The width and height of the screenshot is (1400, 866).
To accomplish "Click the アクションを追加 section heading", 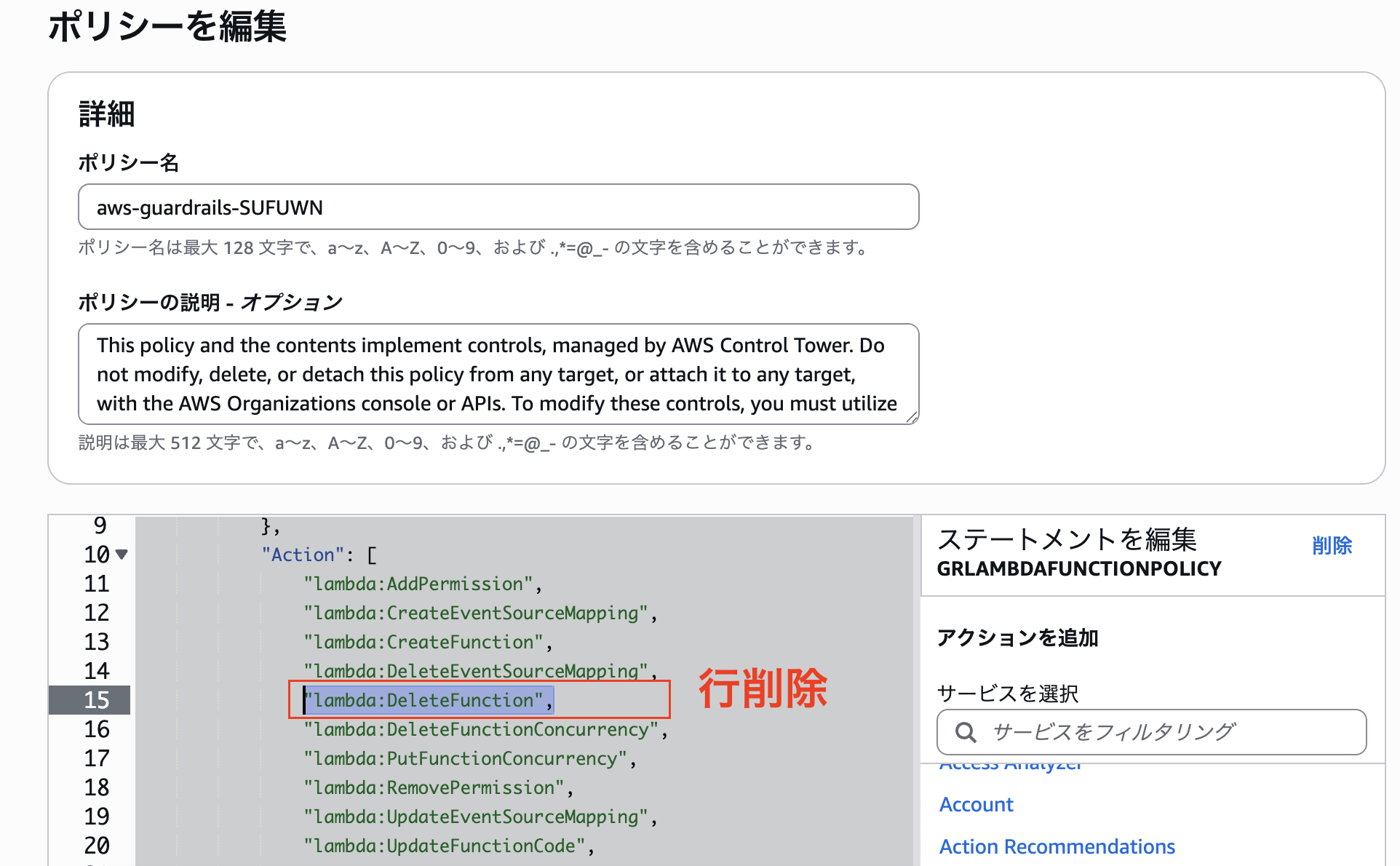I will 1018,638.
